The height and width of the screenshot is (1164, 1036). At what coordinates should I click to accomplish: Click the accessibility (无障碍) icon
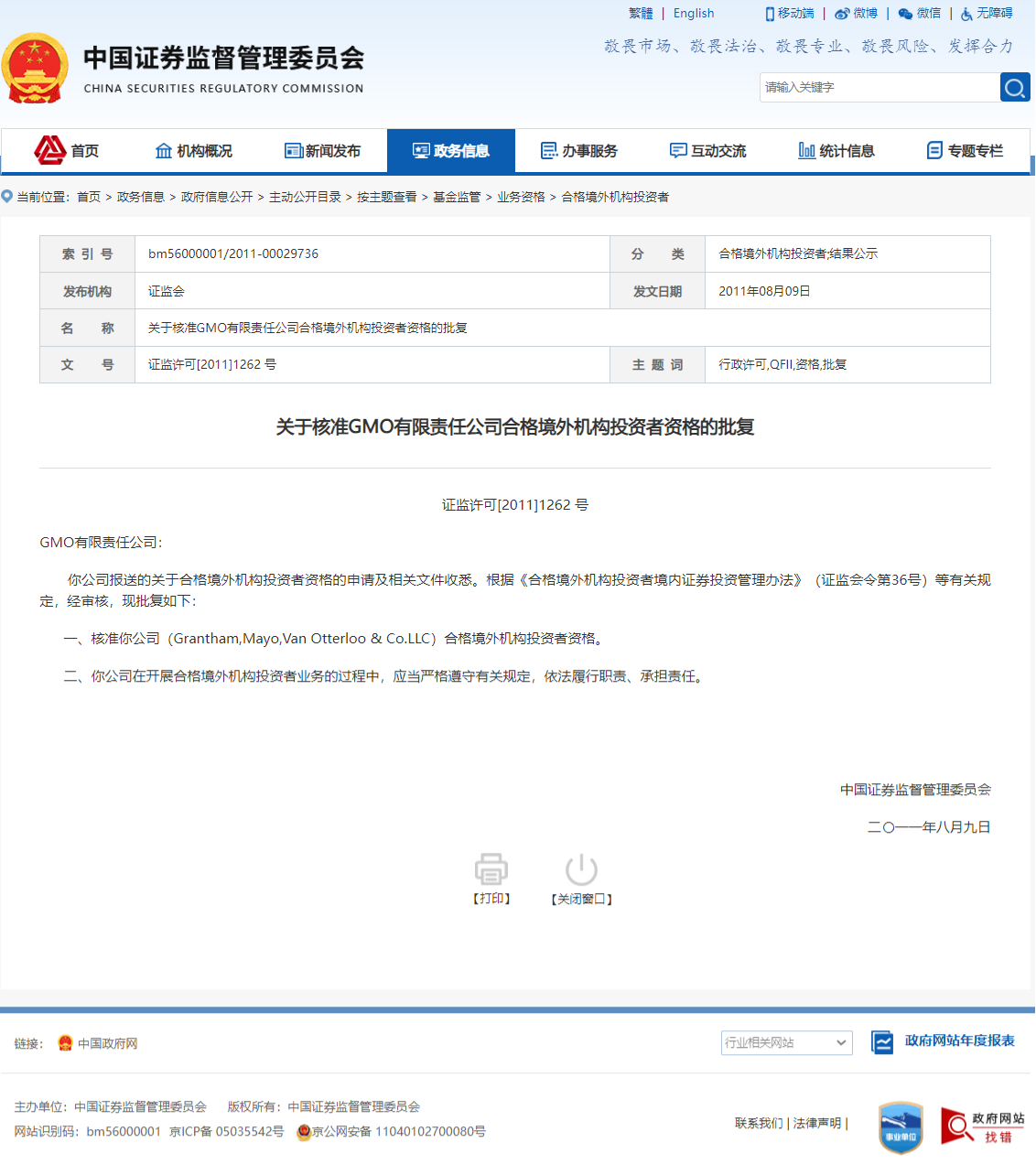pyautogui.click(x=966, y=14)
